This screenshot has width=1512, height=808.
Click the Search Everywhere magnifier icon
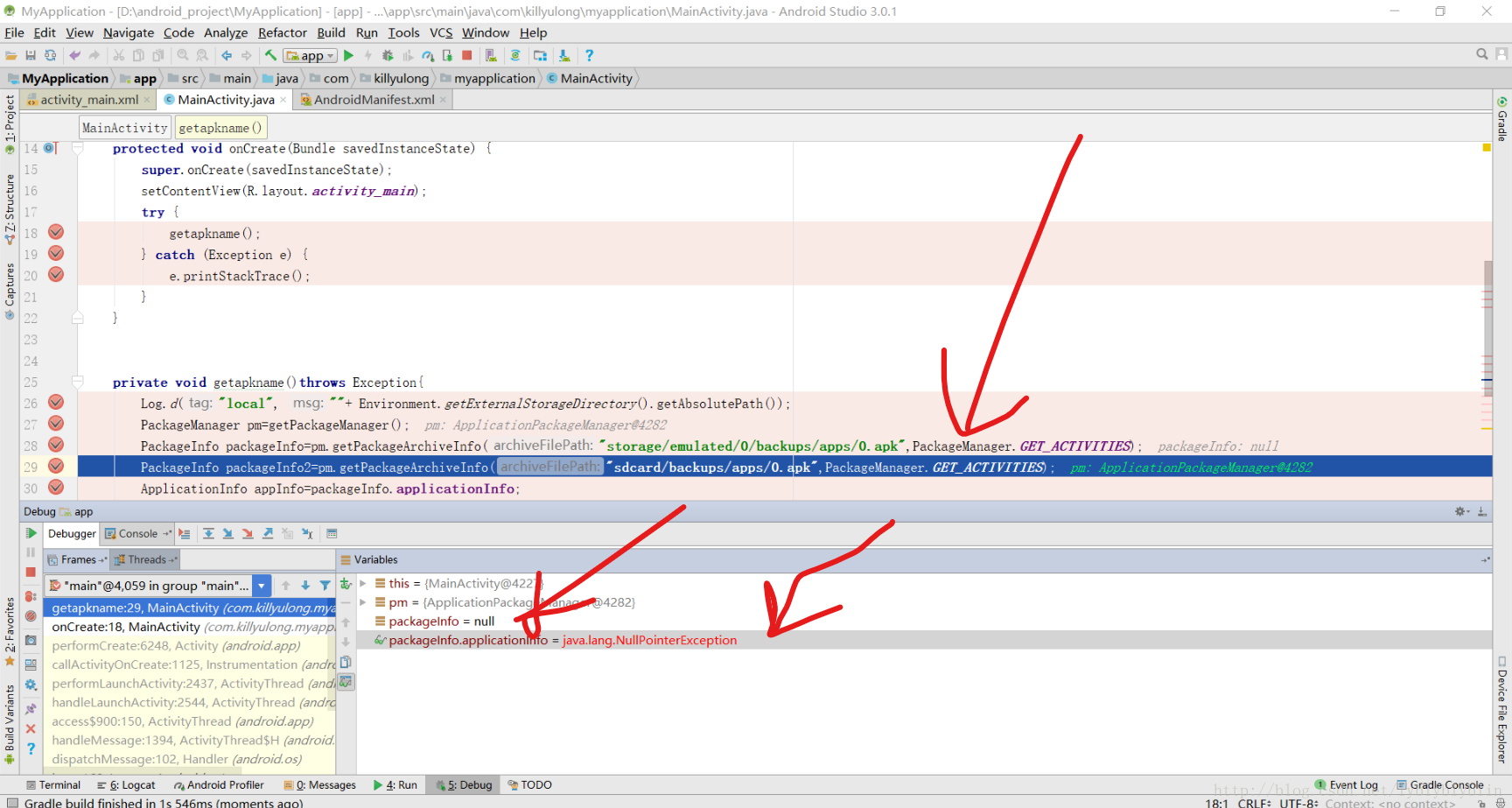1482,54
